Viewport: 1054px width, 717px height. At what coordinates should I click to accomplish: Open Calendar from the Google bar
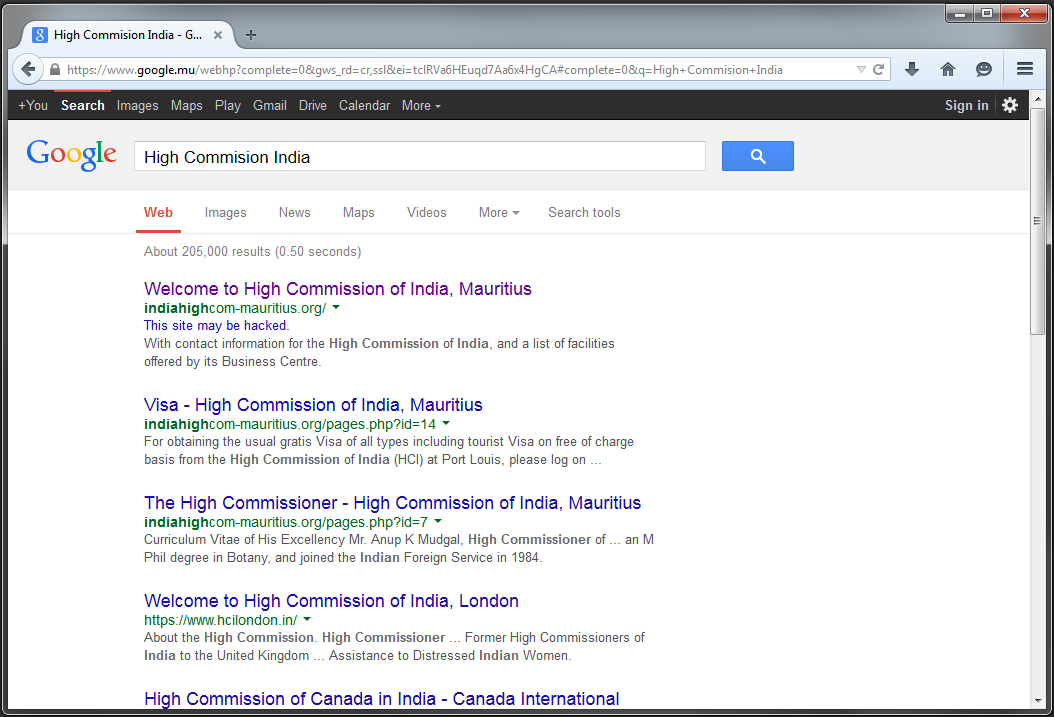(364, 106)
